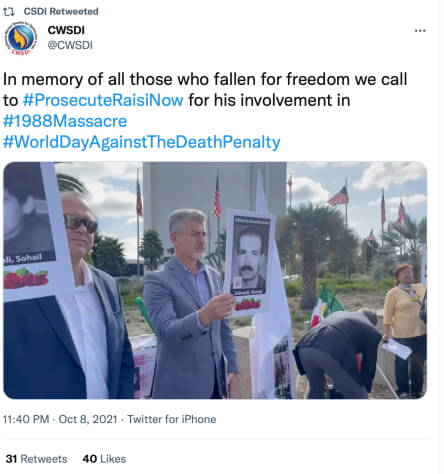Open the CSDI Retweeted label link
This screenshot has width=444, height=474.
coord(61,11)
